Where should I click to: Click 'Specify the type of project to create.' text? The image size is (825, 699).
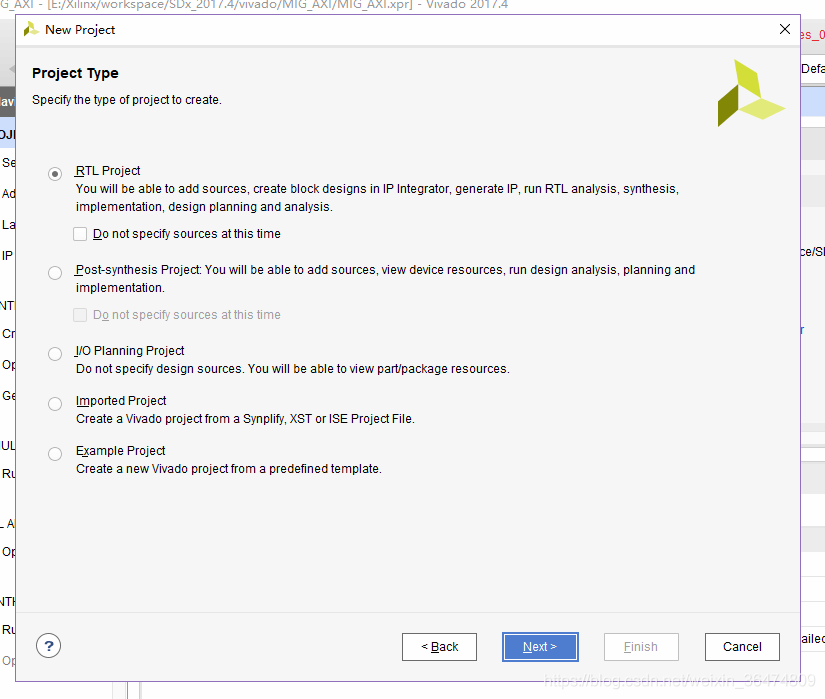[127, 100]
